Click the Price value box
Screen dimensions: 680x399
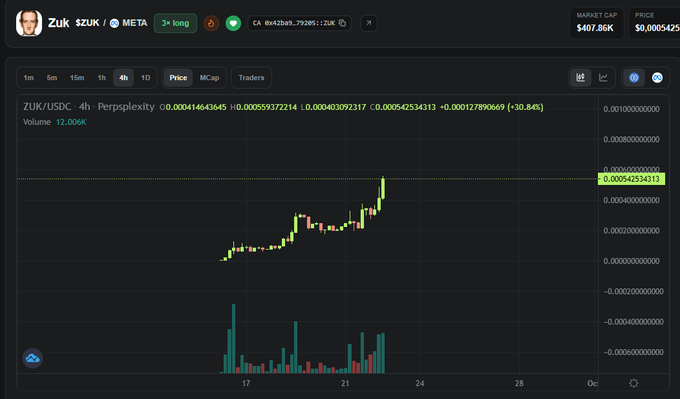[x=655, y=23]
